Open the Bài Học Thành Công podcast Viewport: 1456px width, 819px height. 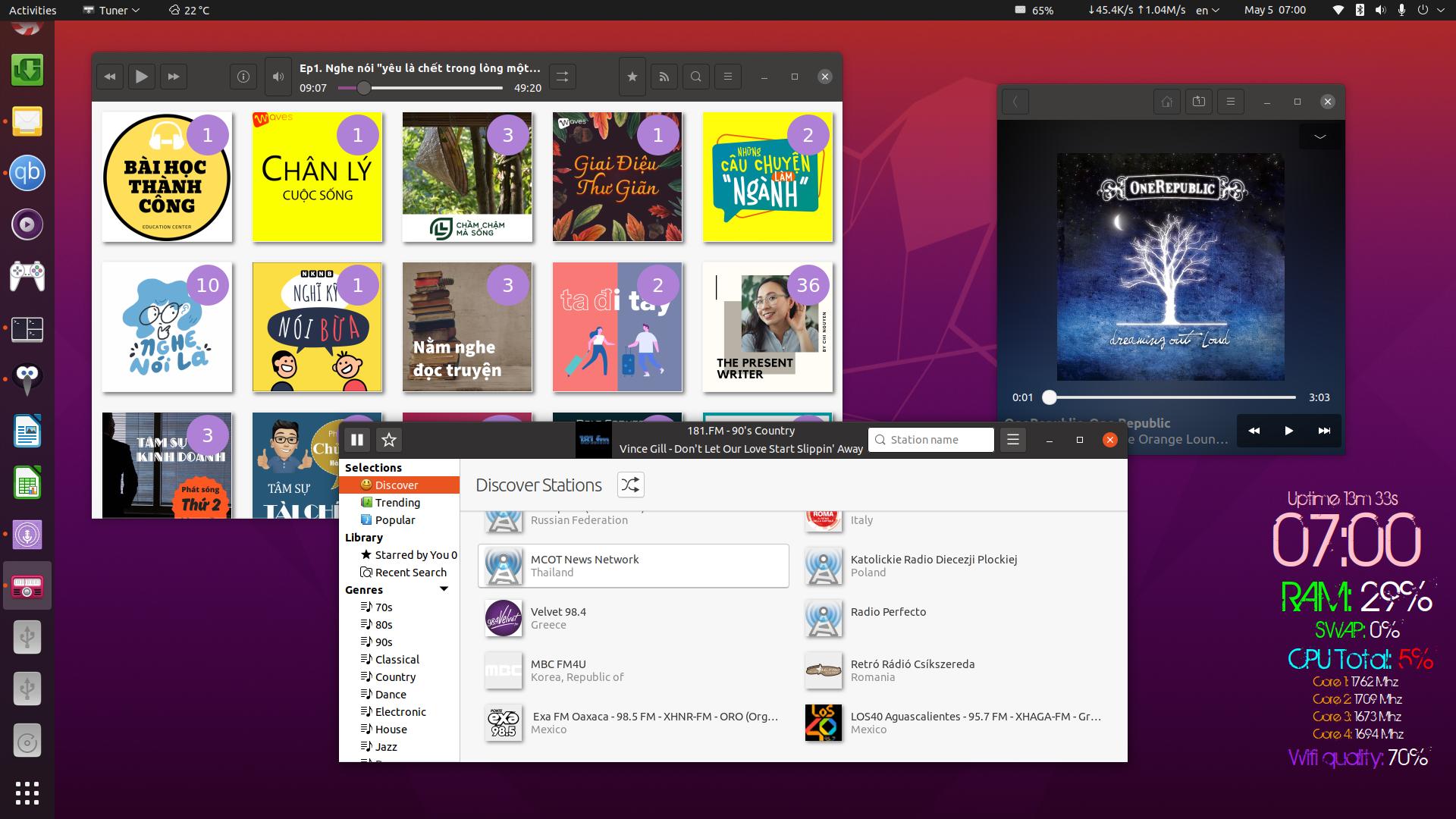(x=167, y=177)
